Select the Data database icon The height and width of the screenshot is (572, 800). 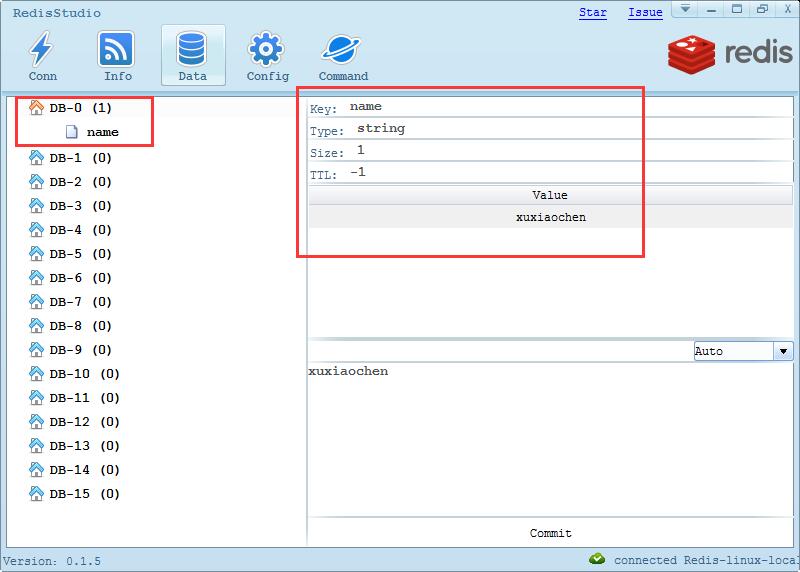click(192, 48)
